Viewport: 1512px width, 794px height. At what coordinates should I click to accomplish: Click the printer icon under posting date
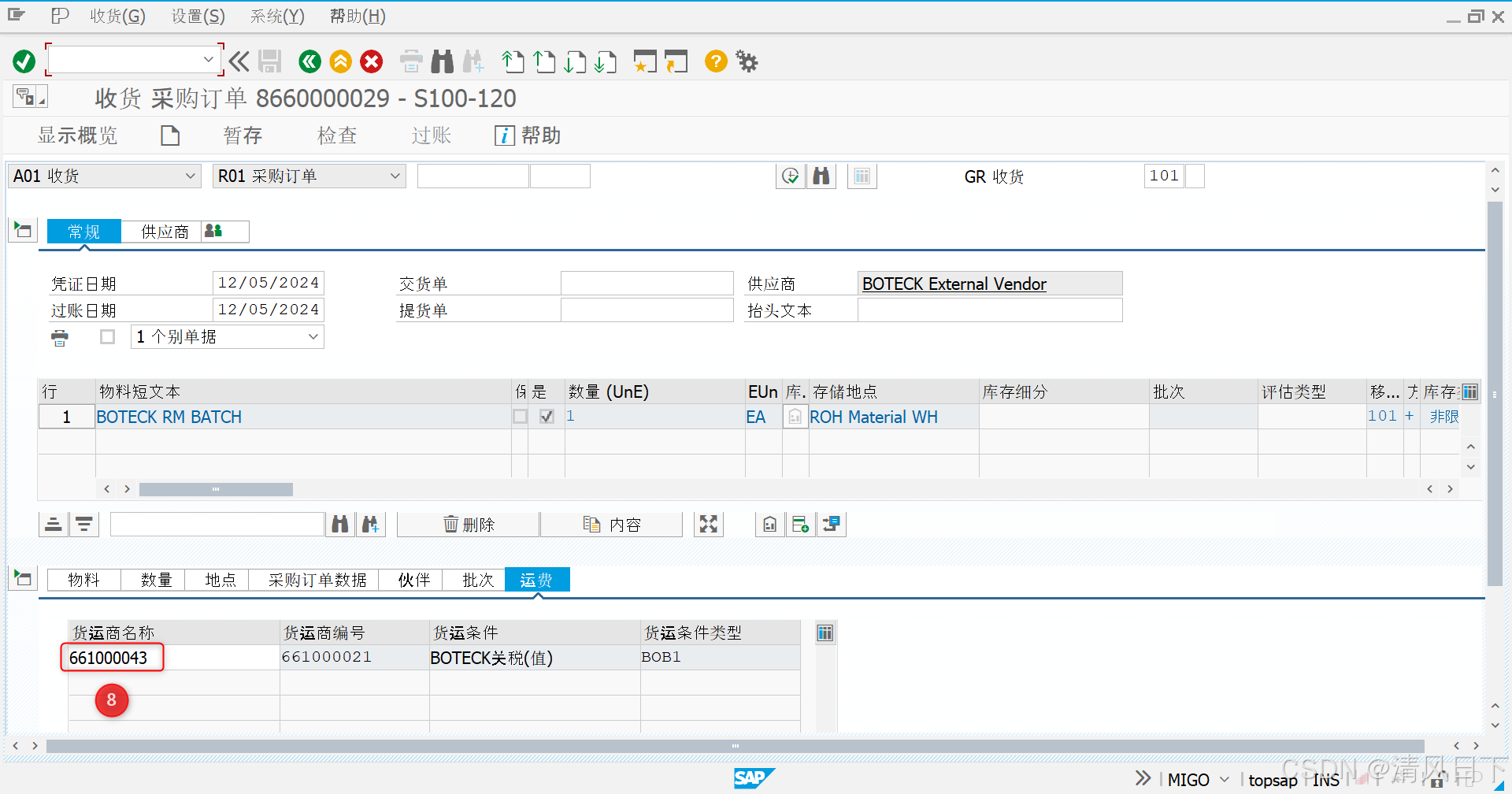tap(60, 338)
